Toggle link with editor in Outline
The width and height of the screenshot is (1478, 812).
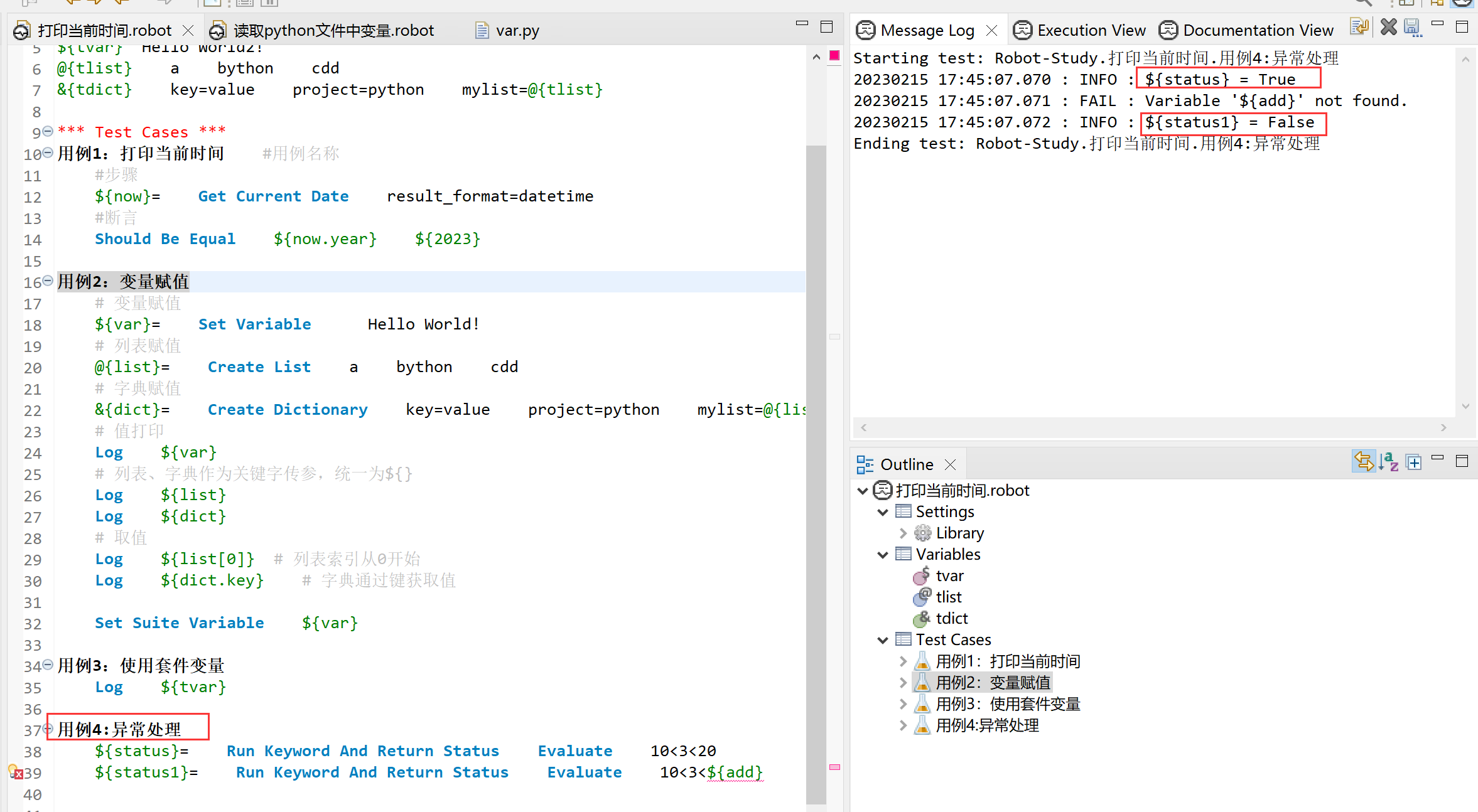tap(1363, 462)
